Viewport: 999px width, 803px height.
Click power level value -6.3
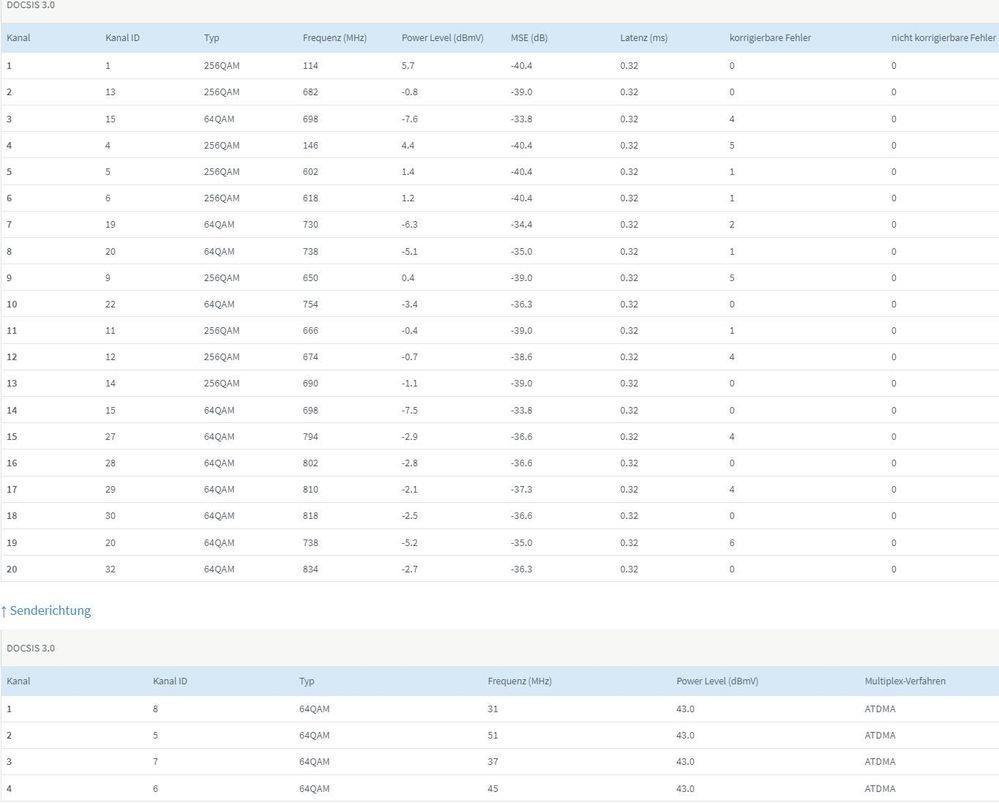coord(410,224)
